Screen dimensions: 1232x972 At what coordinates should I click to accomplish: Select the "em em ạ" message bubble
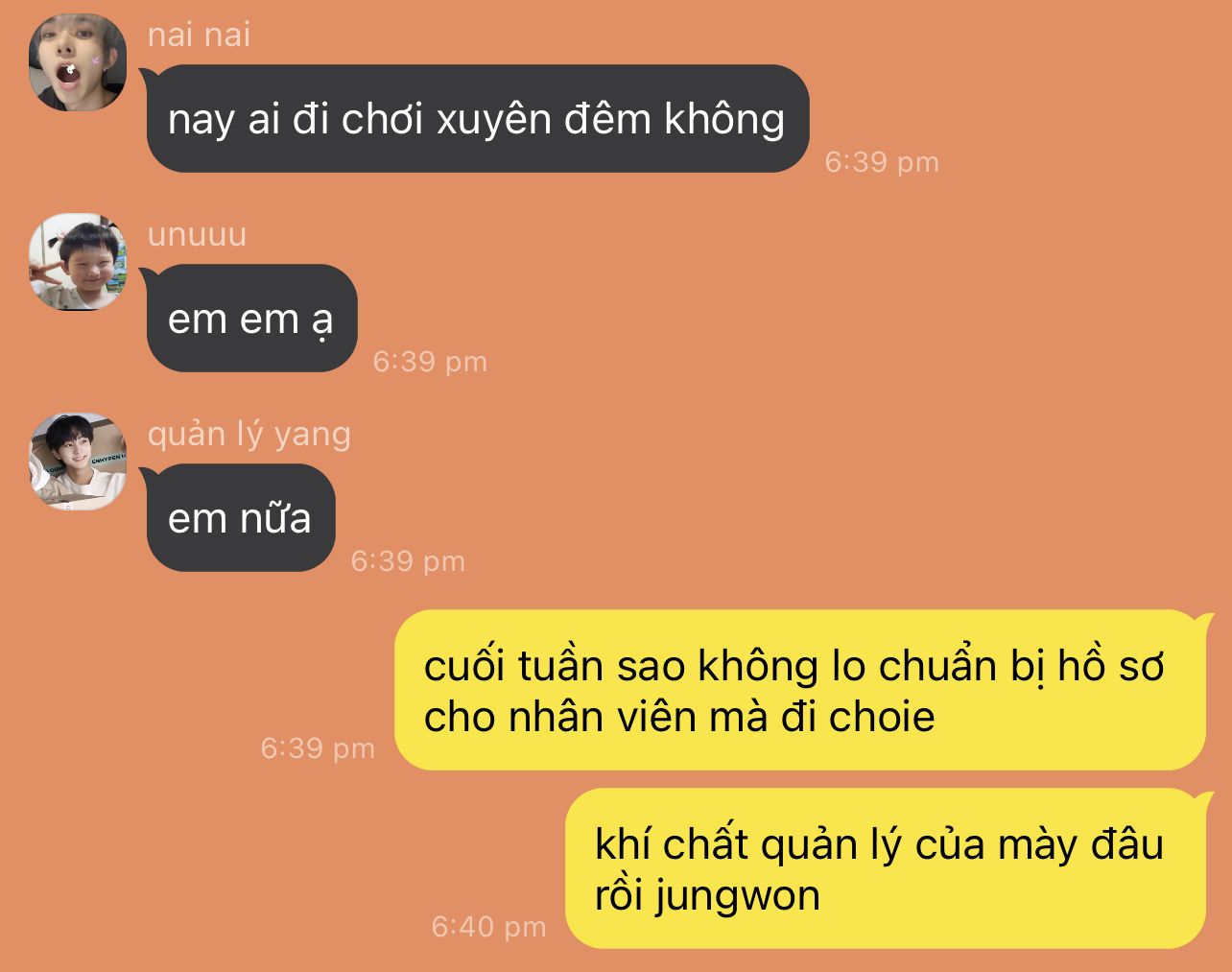click(x=250, y=319)
